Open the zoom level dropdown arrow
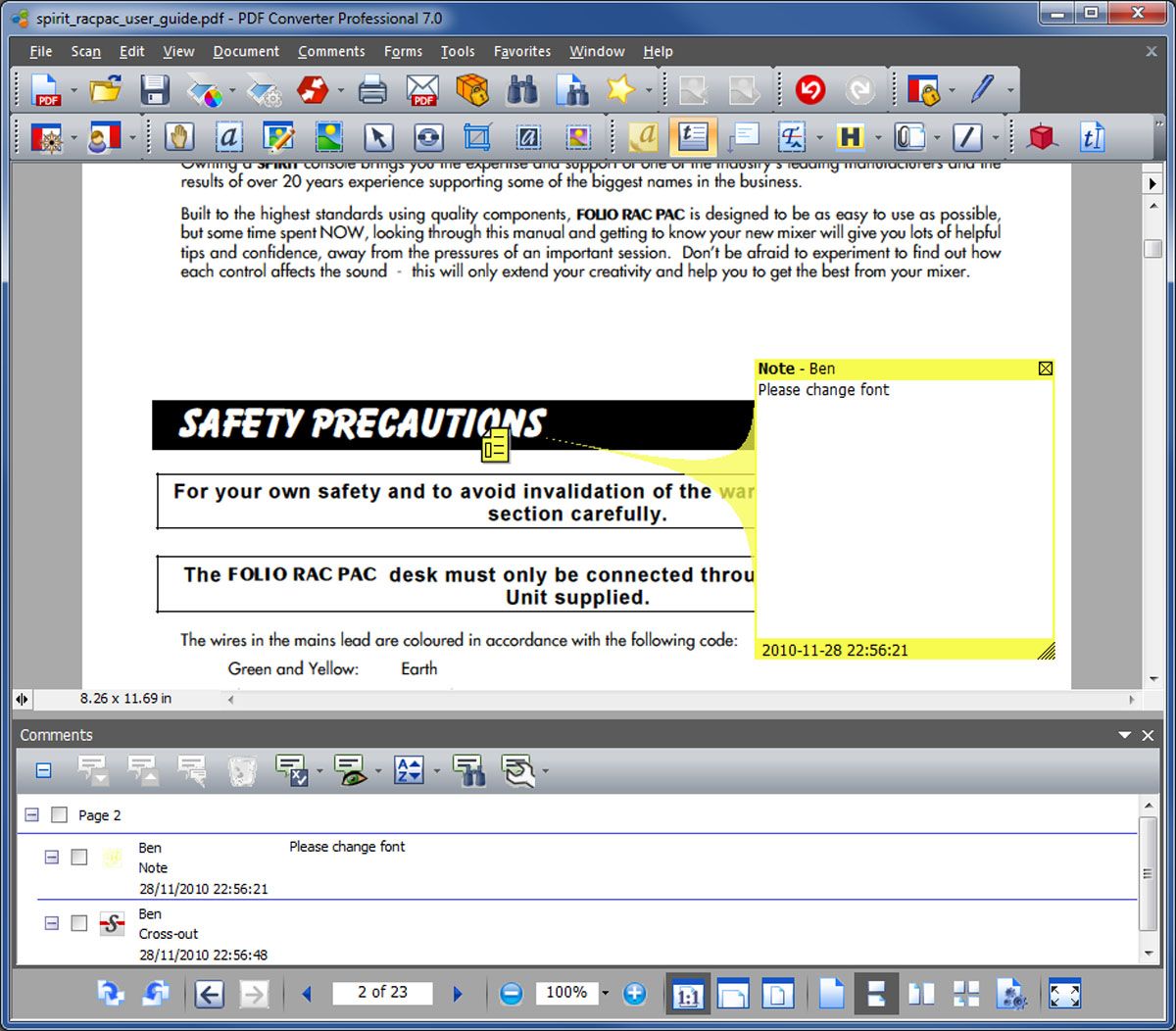Screen dimensions: 1176x1031 tap(605, 994)
